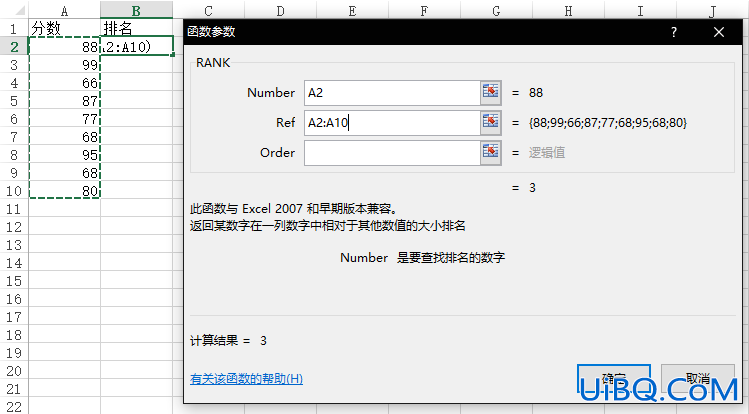Click the 逻辑值 placeholder text
The image size is (749, 414).
click(546, 153)
